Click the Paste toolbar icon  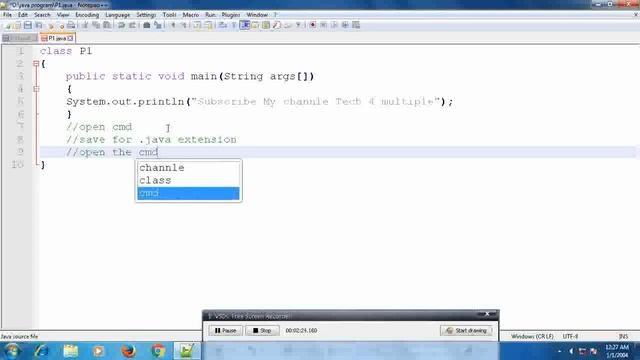pyautogui.click(x=107, y=25)
